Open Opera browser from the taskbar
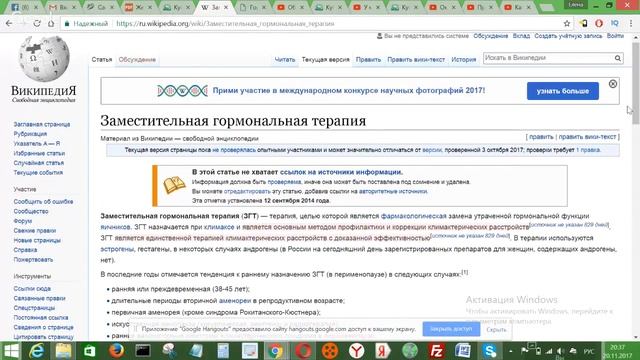The height and width of the screenshot is (360, 640). 303,351
